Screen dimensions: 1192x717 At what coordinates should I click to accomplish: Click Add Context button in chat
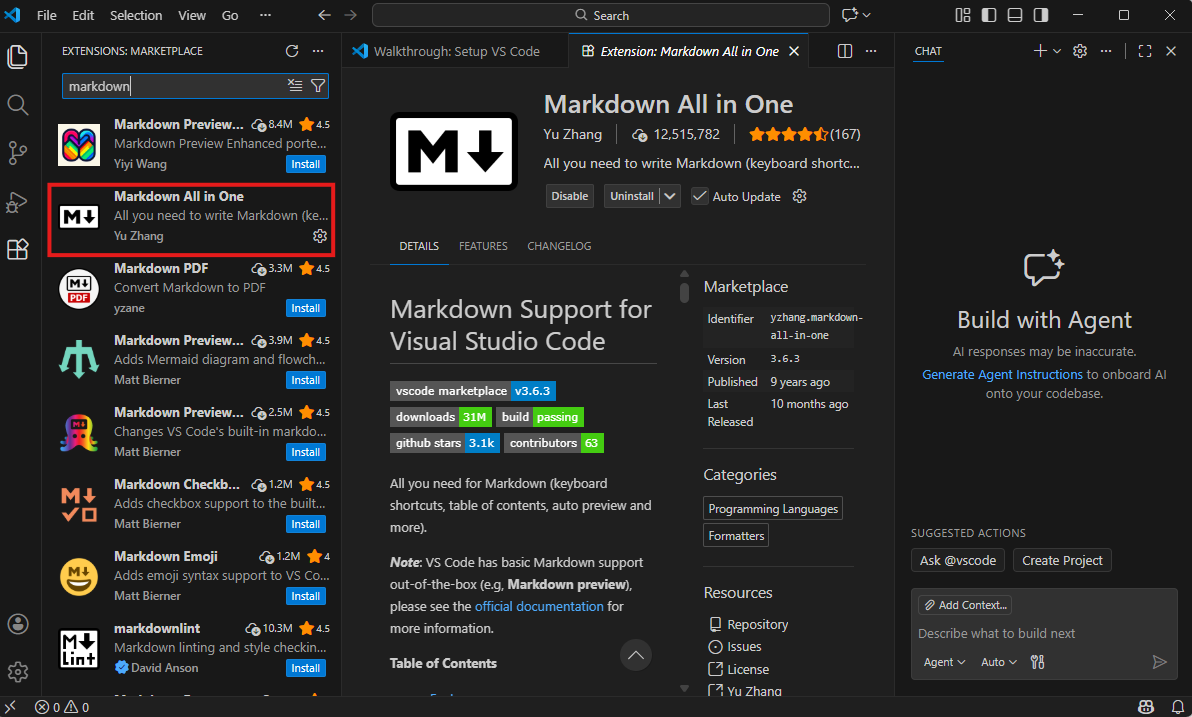pyautogui.click(x=965, y=605)
